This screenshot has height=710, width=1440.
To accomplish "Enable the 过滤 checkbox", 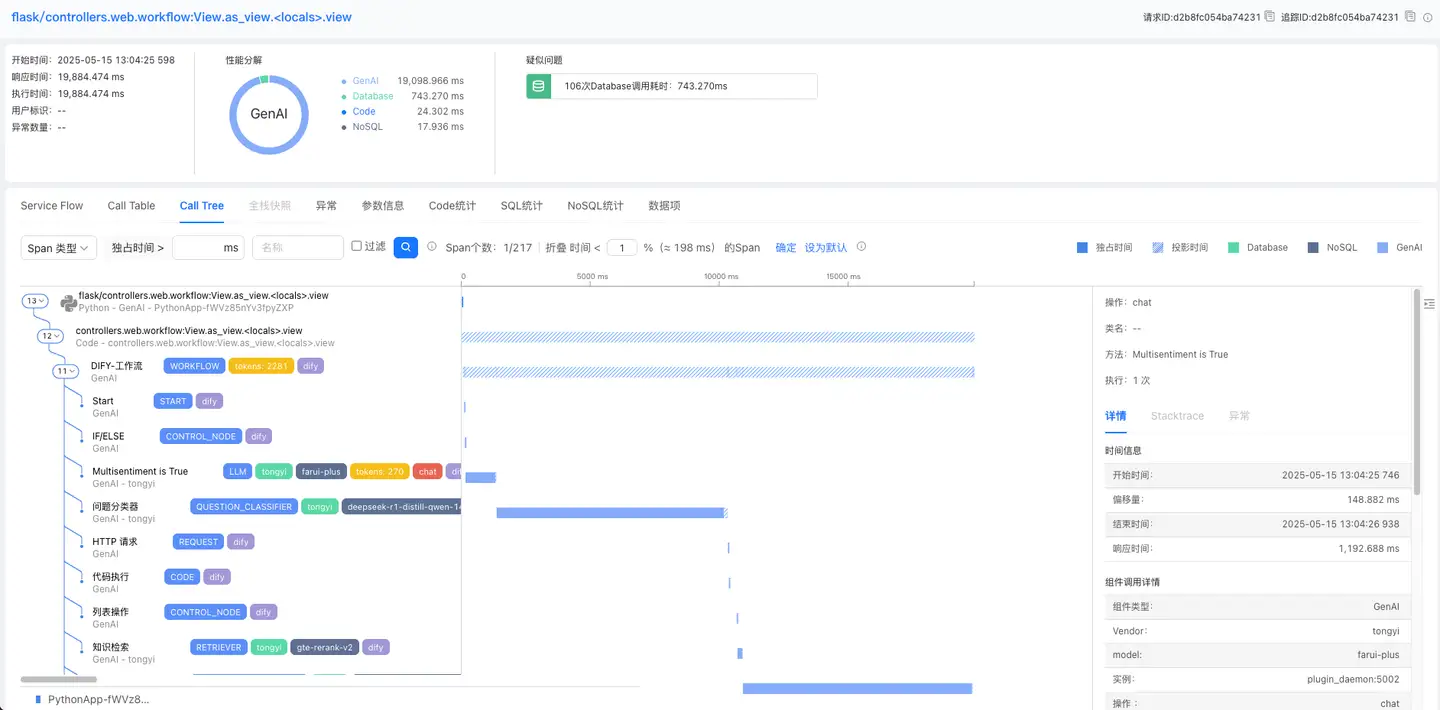I will tap(356, 246).
